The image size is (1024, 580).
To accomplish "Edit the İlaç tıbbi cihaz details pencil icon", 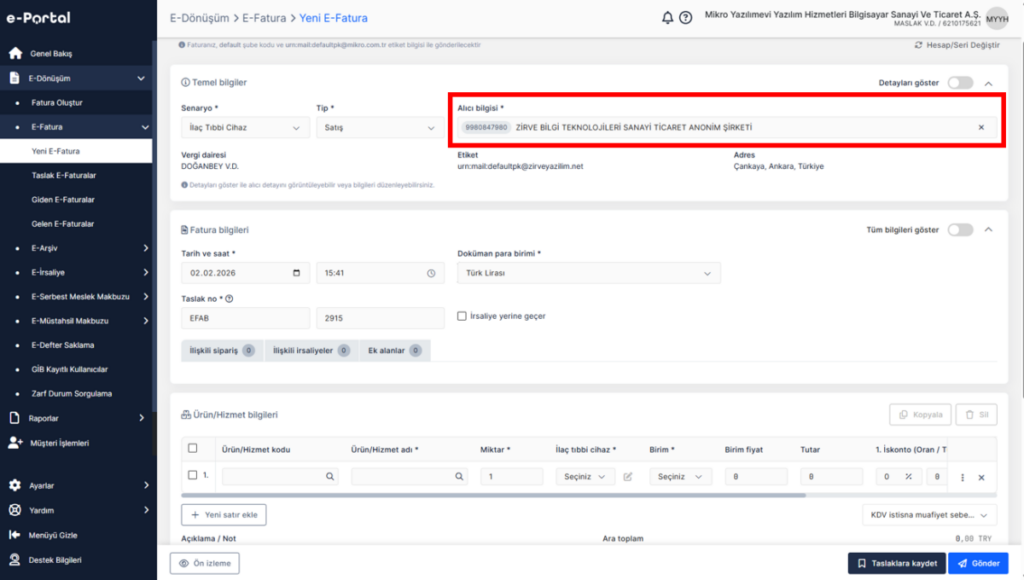I will click(x=628, y=477).
